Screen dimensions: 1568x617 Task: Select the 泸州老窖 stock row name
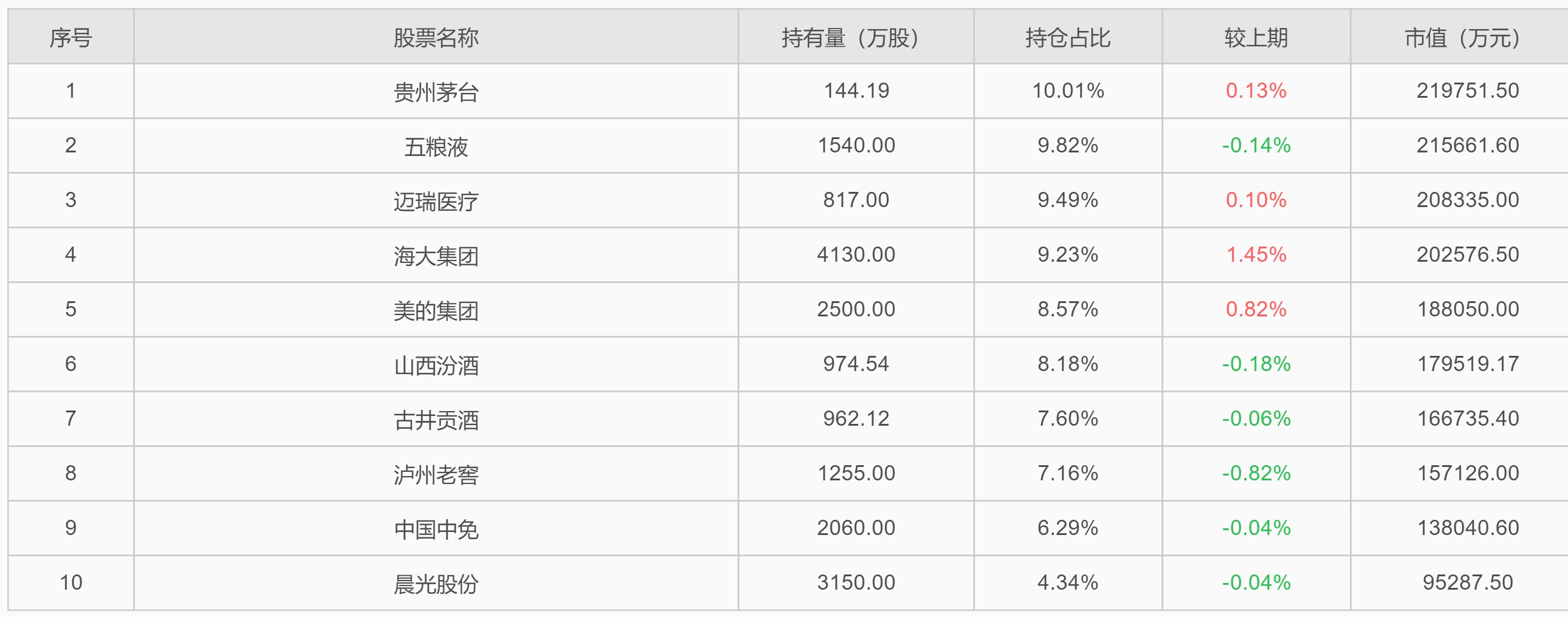tap(436, 474)
